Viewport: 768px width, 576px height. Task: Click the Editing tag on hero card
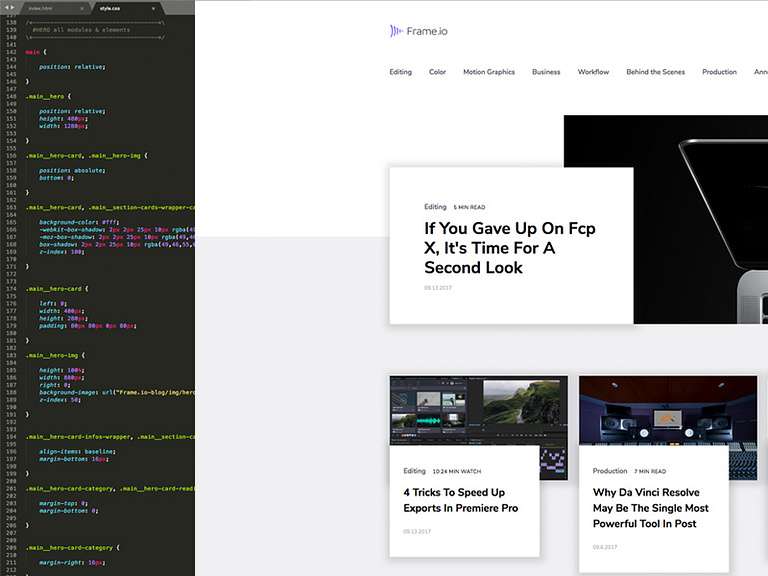pyautogui.click(x=435, y=207)
